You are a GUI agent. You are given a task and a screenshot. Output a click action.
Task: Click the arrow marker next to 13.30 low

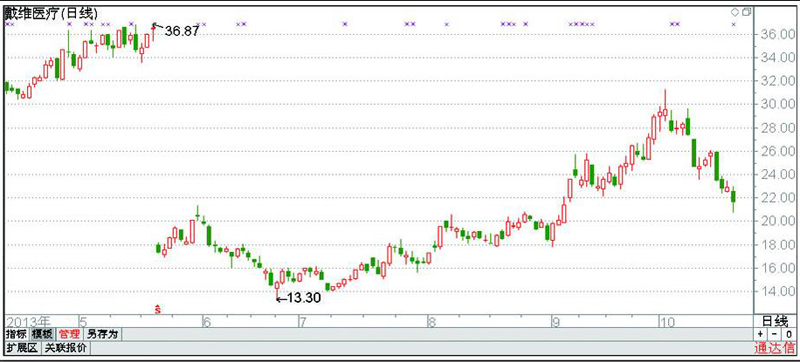(281, 299)
